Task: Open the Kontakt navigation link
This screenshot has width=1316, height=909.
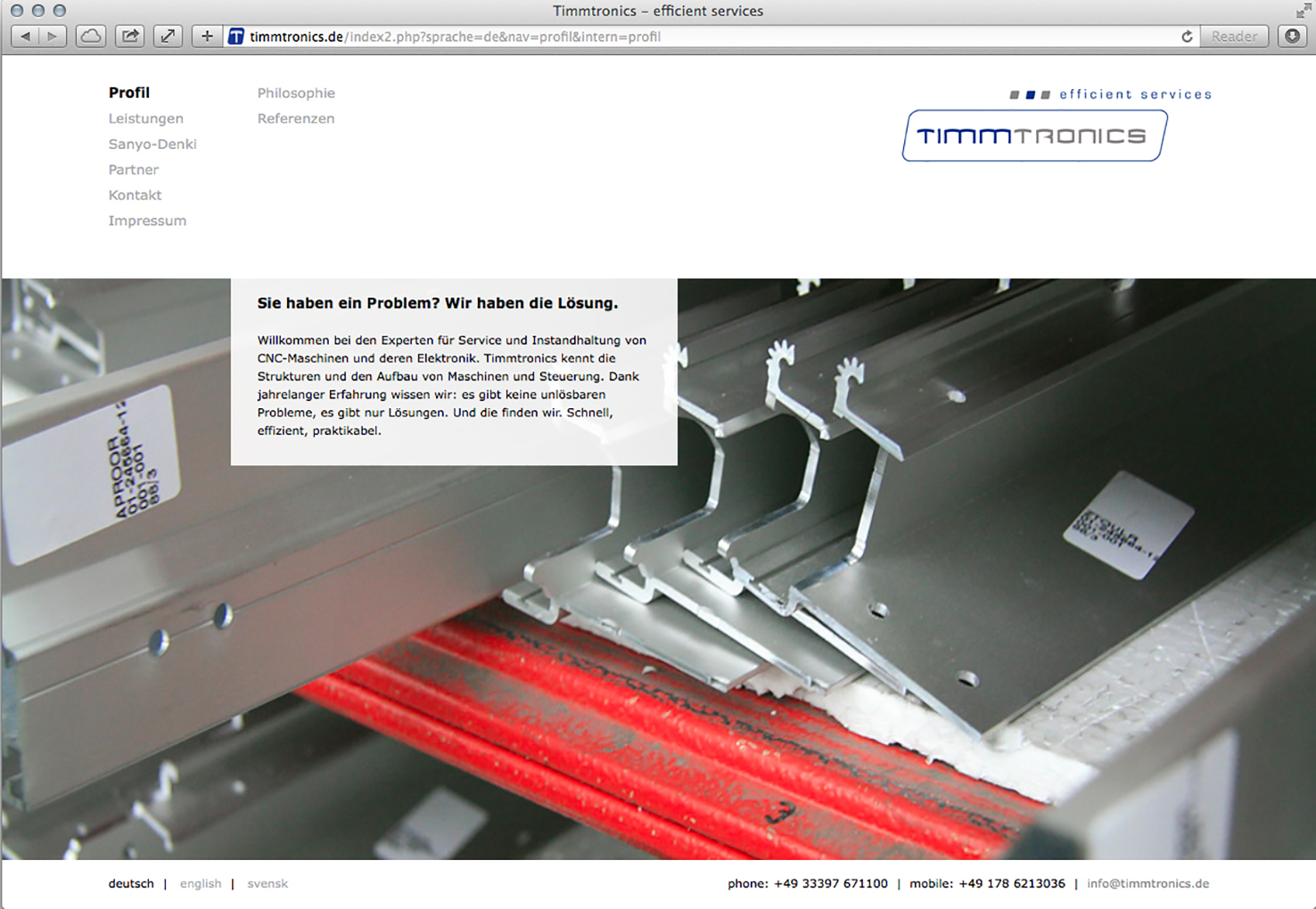Action: click(136, 195)
